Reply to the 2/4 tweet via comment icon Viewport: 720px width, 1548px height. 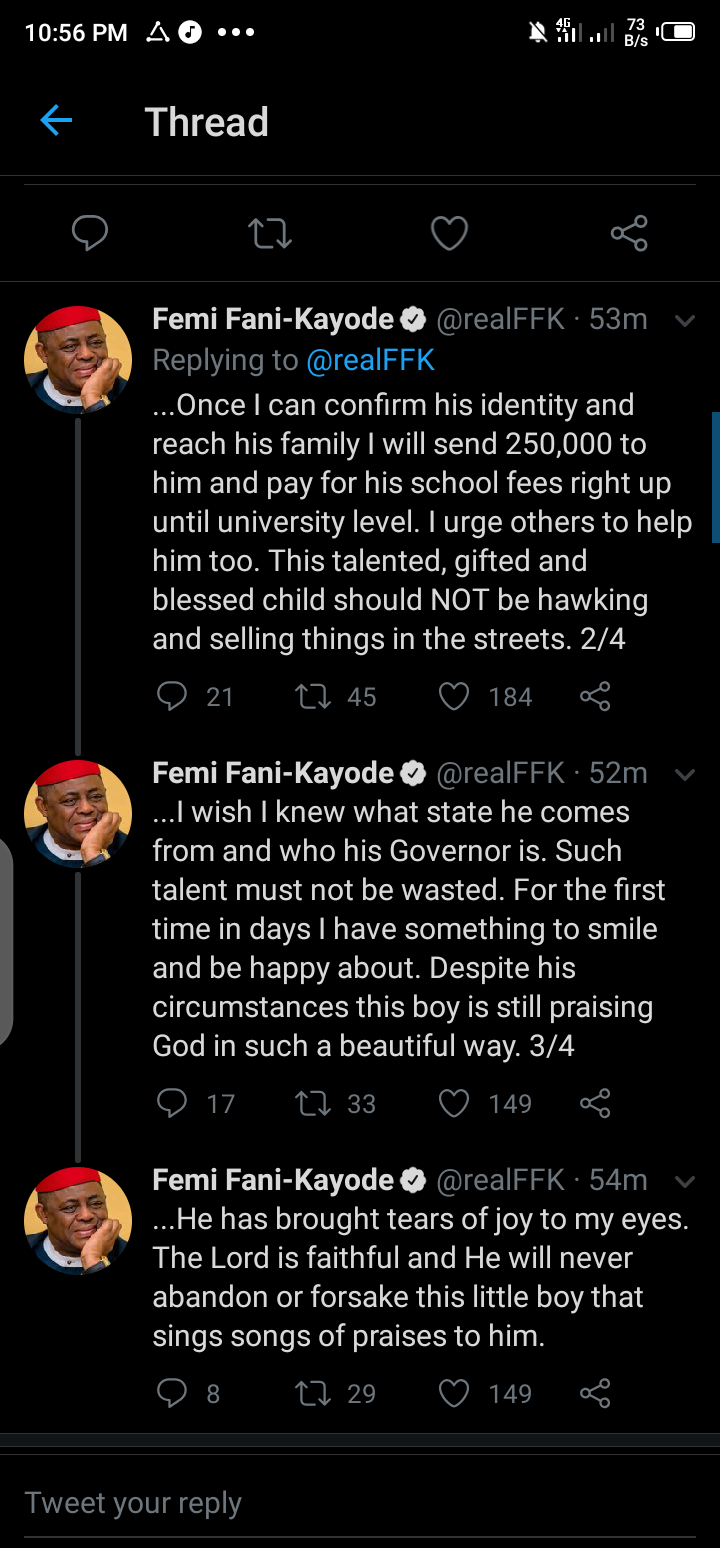172,696
